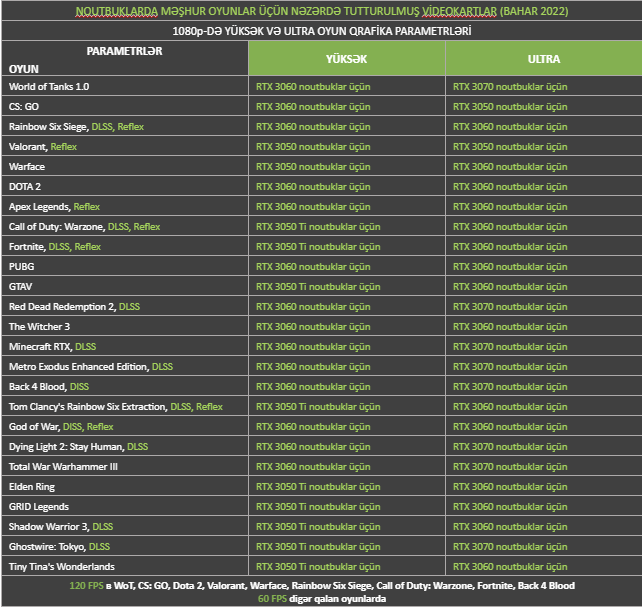Screen dimensions: 642x607
Task: Click 'Call of Duty: Warzone' game name
Action: pos(57,227)
